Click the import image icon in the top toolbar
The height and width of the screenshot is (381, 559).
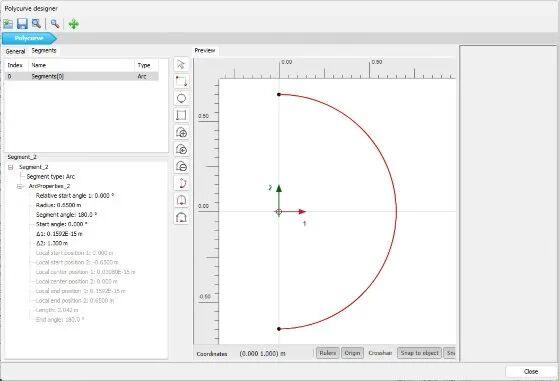click(8, 24)
